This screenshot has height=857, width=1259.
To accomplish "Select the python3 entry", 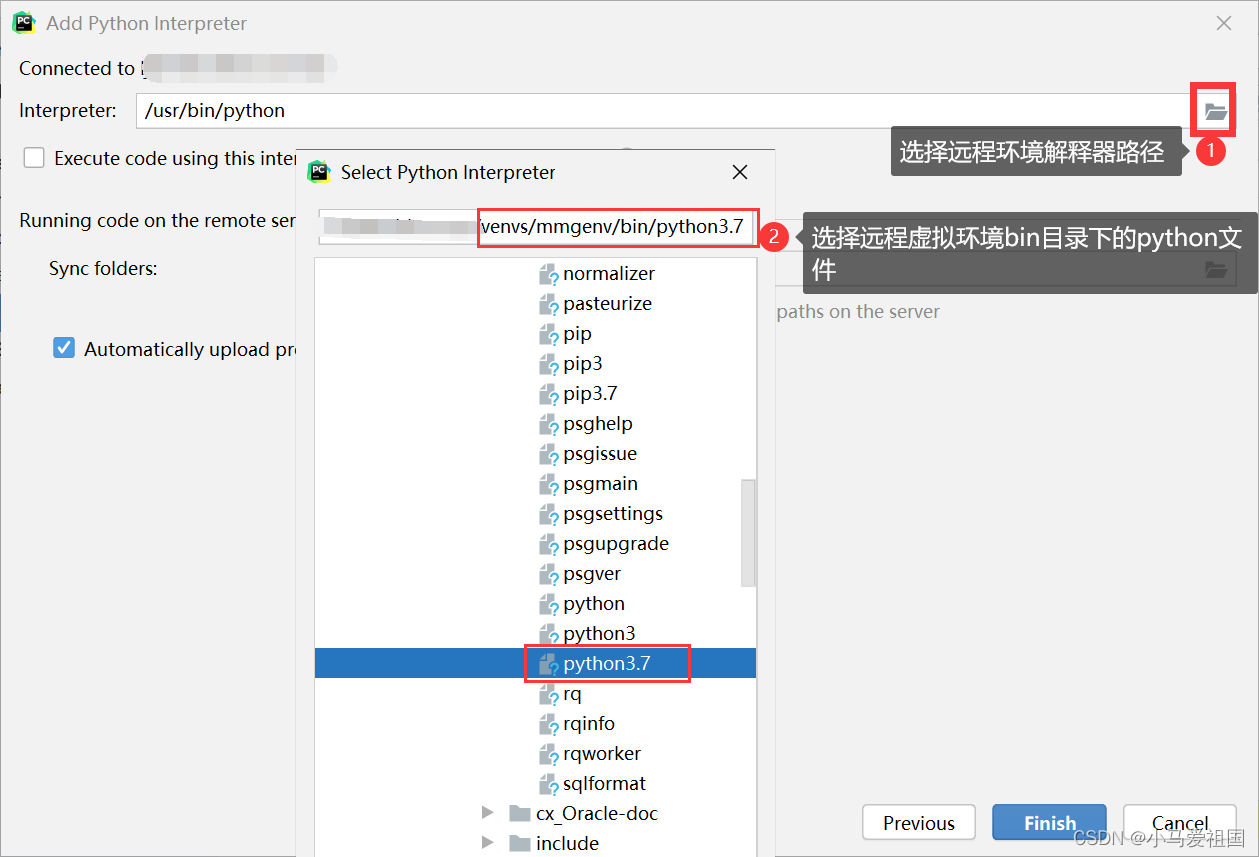I will [x=599, y=634].
